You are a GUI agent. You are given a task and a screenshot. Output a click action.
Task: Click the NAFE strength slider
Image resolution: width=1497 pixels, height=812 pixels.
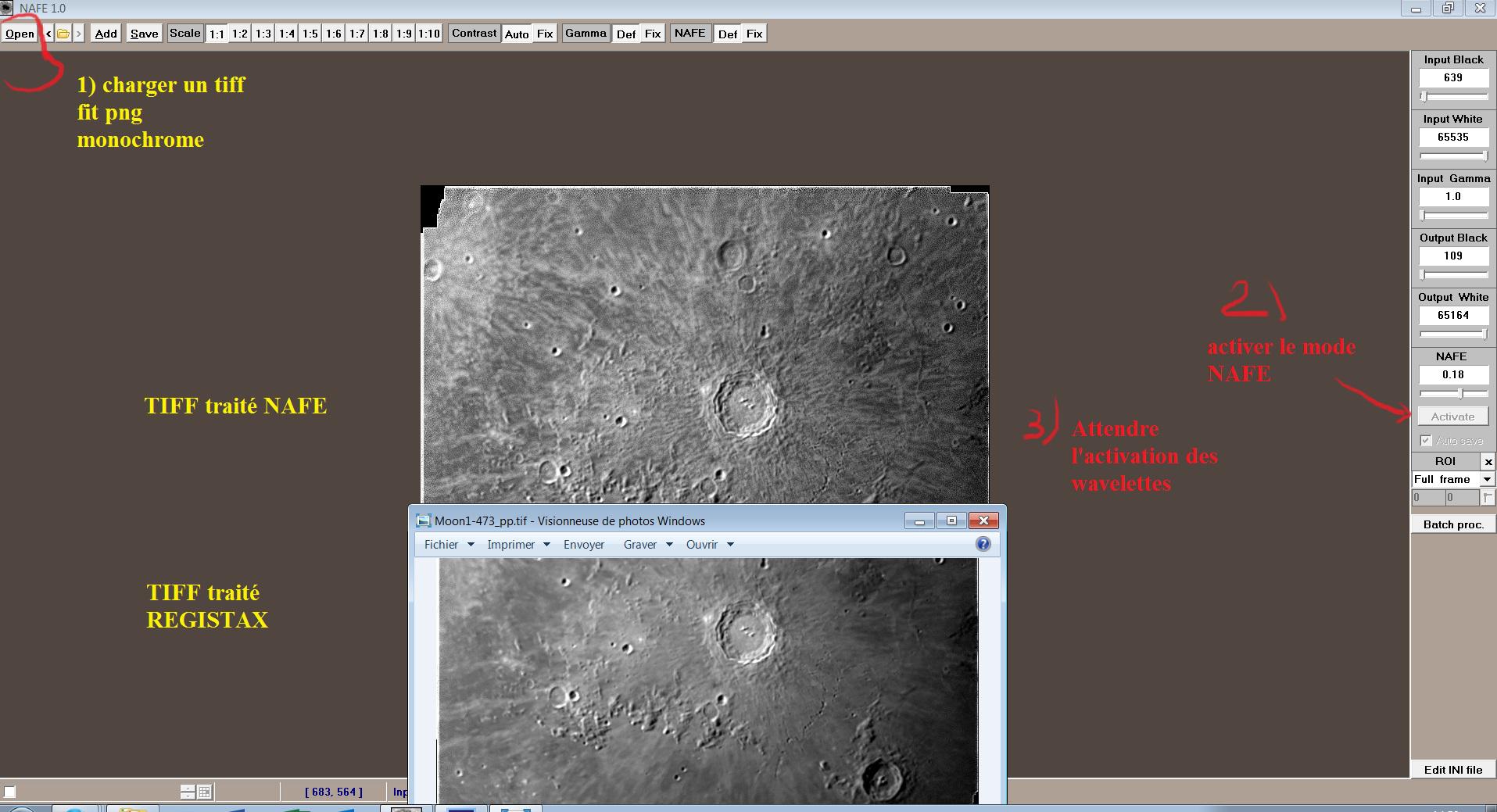pos(1453,393)
